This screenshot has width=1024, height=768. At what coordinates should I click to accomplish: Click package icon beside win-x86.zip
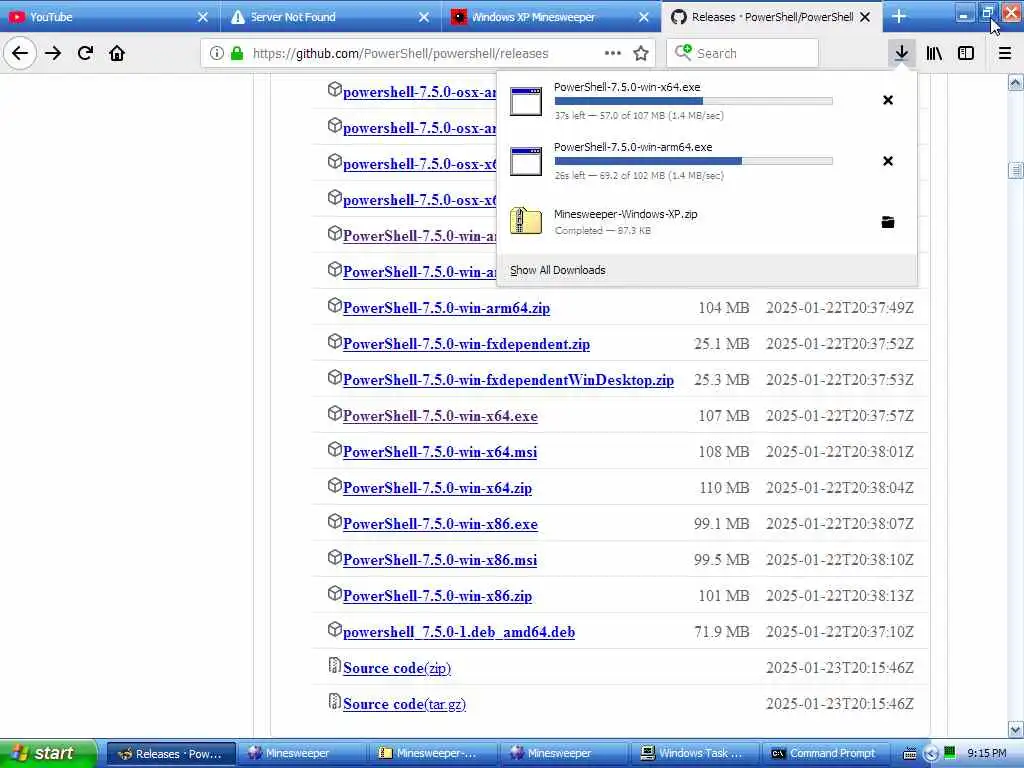point(334,593)
